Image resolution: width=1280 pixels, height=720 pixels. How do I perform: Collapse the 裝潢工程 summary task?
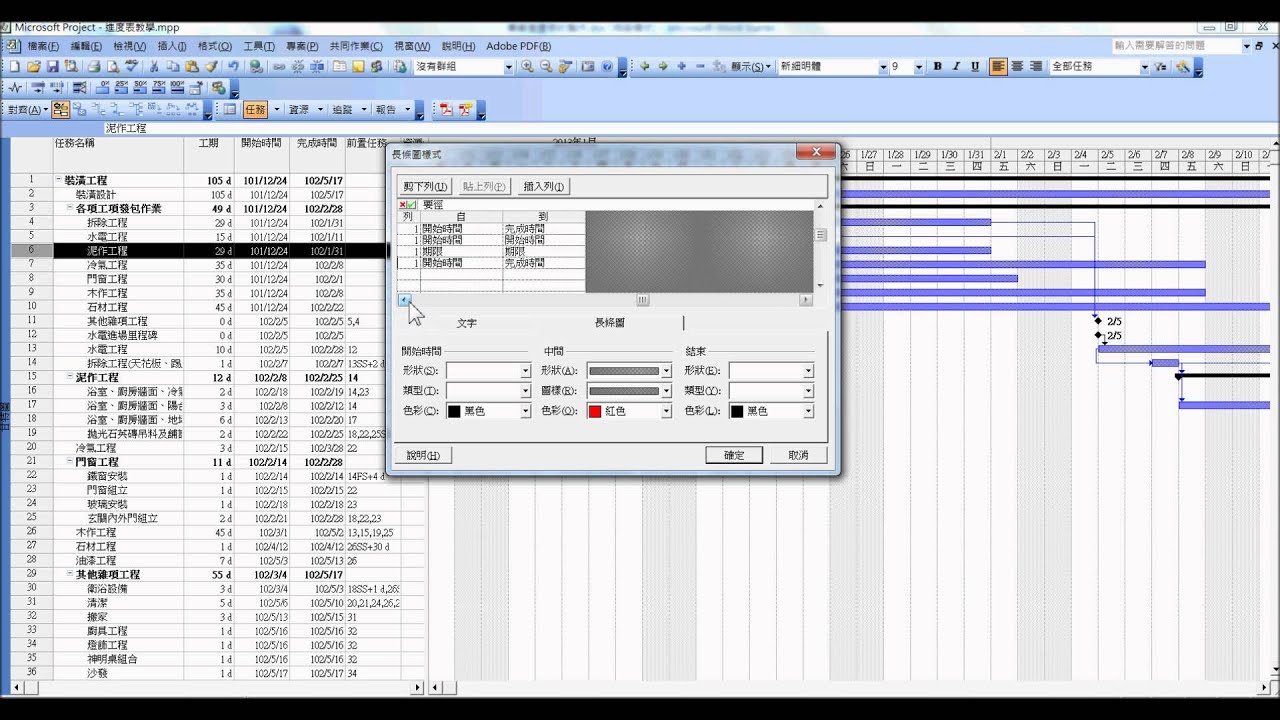(x=58, y=180)
